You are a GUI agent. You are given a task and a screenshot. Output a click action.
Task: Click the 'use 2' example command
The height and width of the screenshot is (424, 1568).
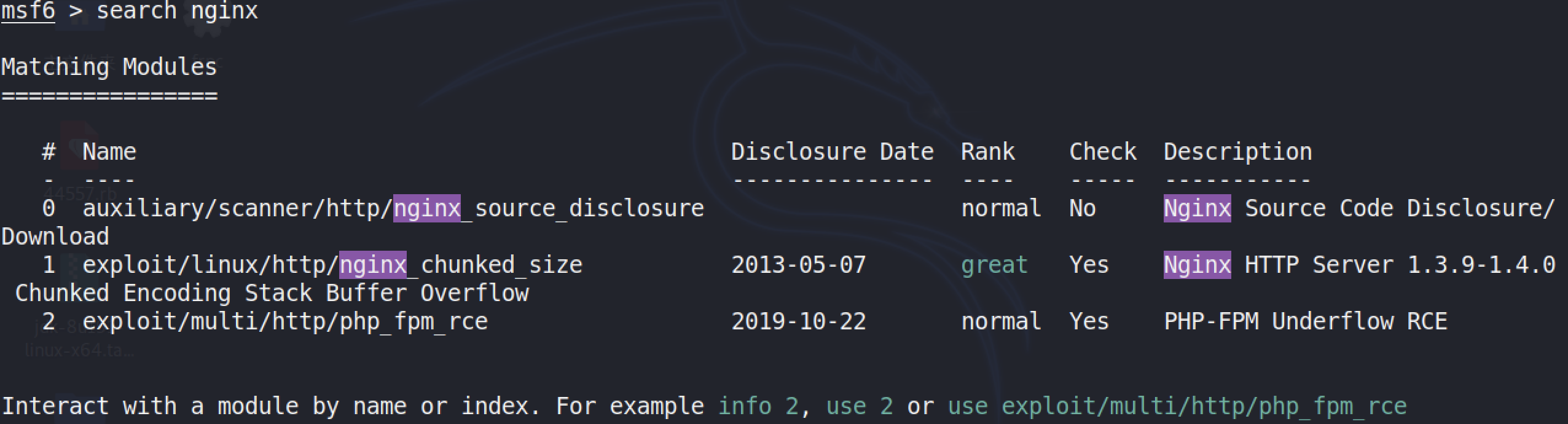[x=860, y=406]
